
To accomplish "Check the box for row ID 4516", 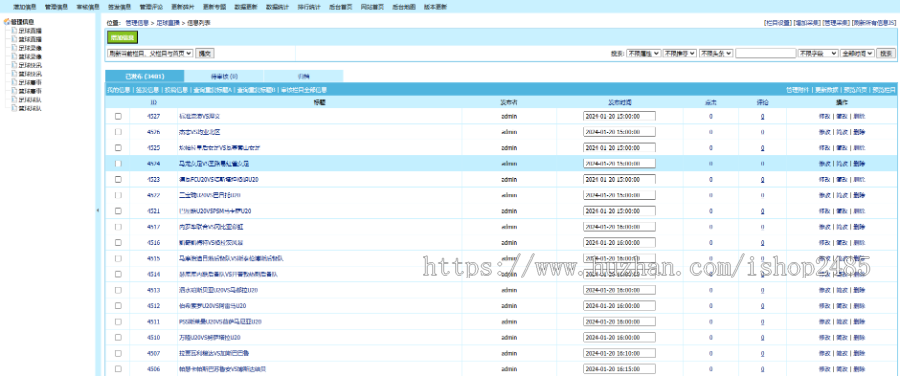I will tap(118, 242).
